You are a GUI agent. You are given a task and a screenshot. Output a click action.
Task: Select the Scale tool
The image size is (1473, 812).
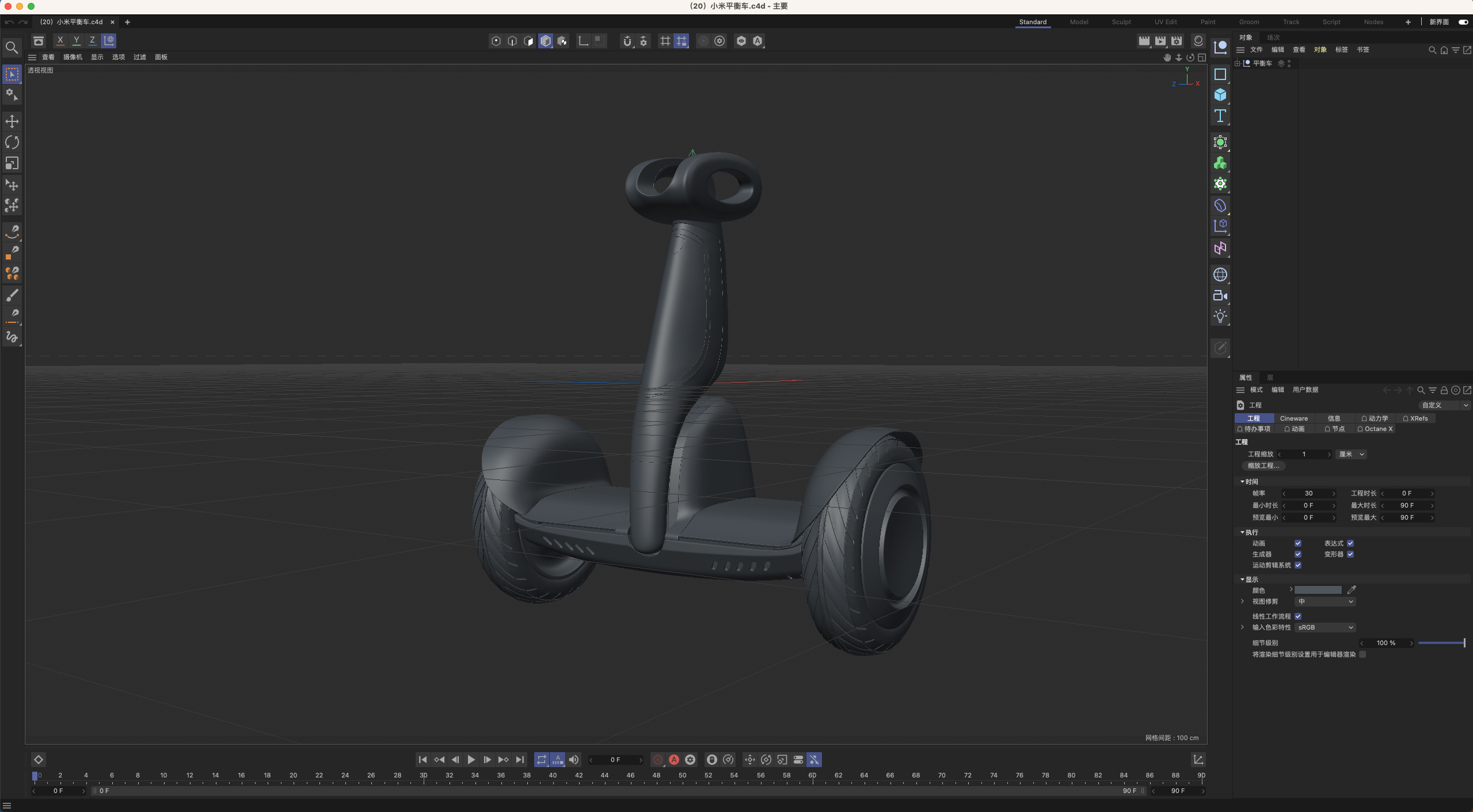coord(12,163)
